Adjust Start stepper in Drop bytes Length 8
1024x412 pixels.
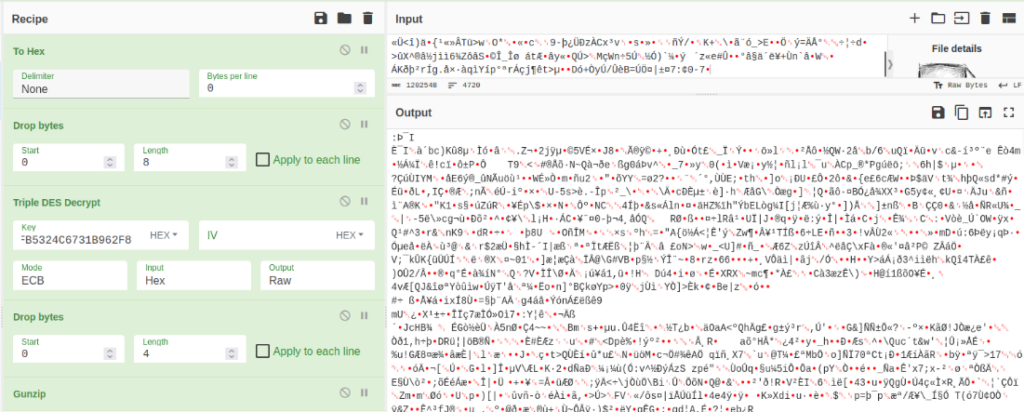pos(110,163)
